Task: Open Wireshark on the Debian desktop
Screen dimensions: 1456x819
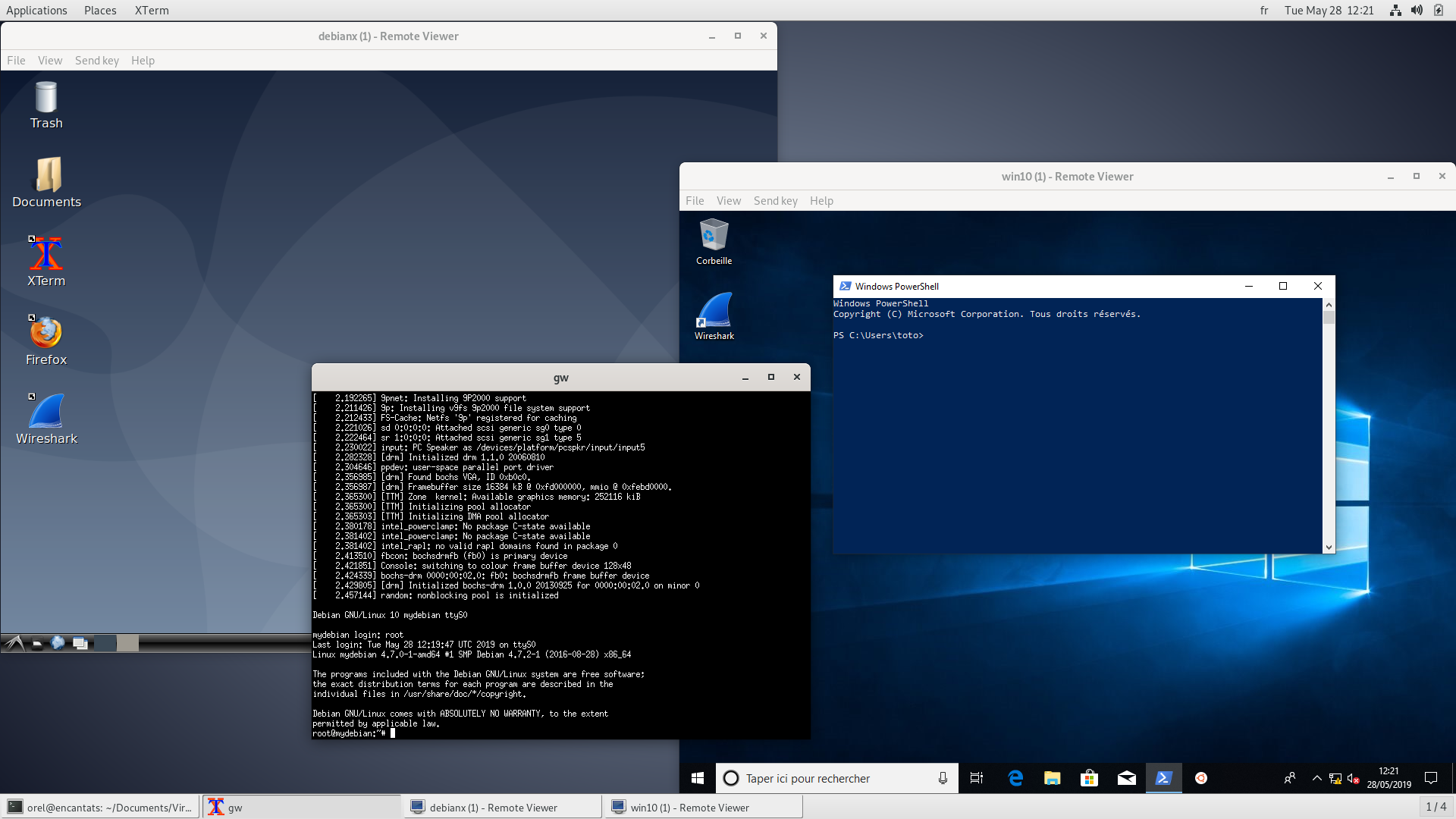Action: click(46, 412)
